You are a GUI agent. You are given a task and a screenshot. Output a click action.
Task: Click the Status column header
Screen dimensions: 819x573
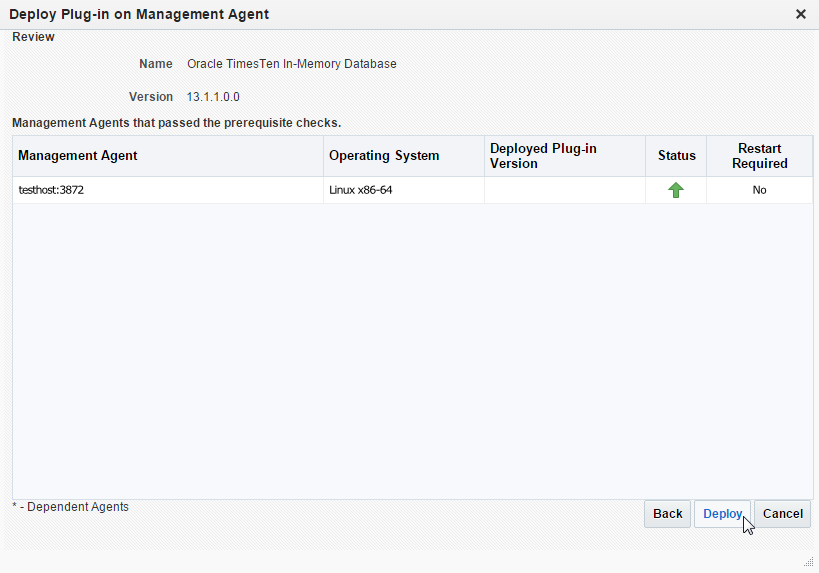click(676, 156)
